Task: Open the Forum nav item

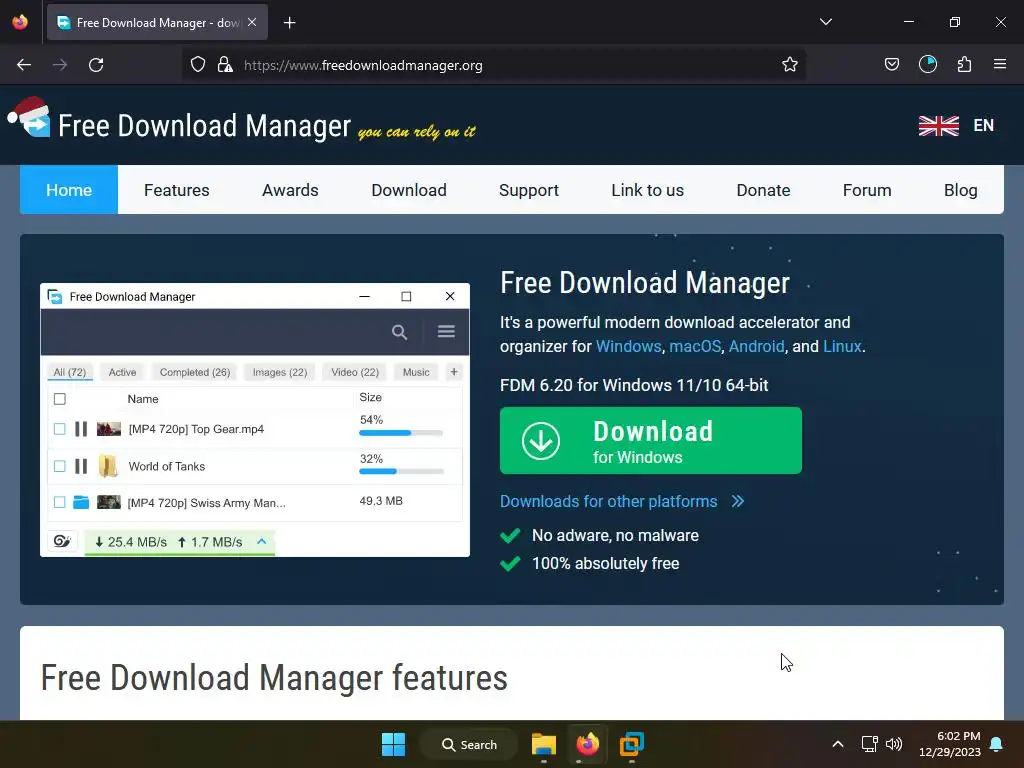Action: point(867,190)
